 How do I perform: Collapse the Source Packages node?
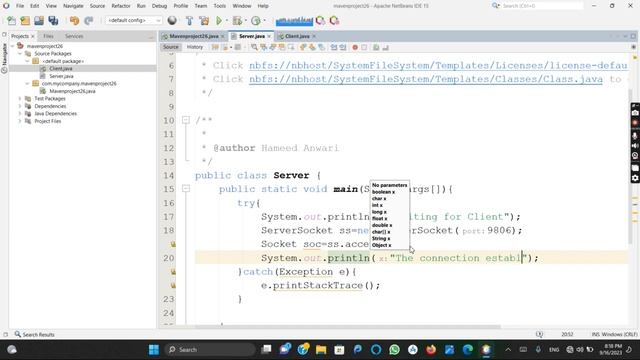20,53
